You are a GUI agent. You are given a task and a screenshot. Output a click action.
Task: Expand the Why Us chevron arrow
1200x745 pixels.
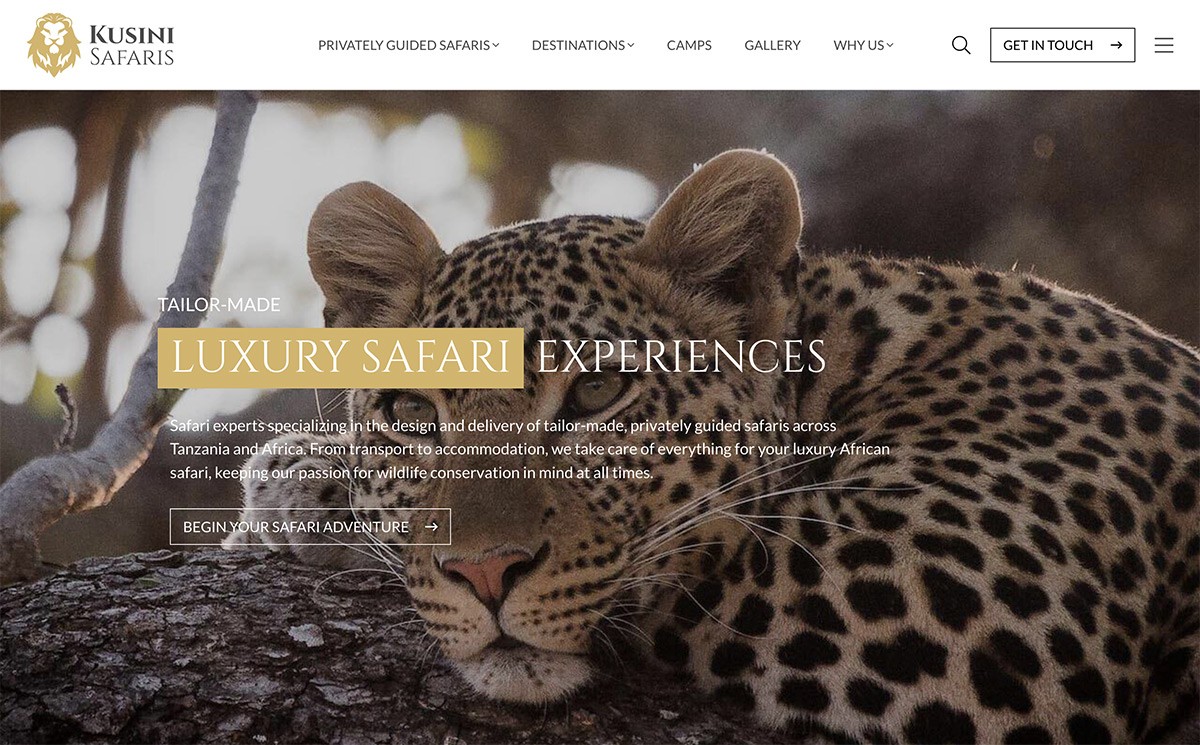[890, 45]
